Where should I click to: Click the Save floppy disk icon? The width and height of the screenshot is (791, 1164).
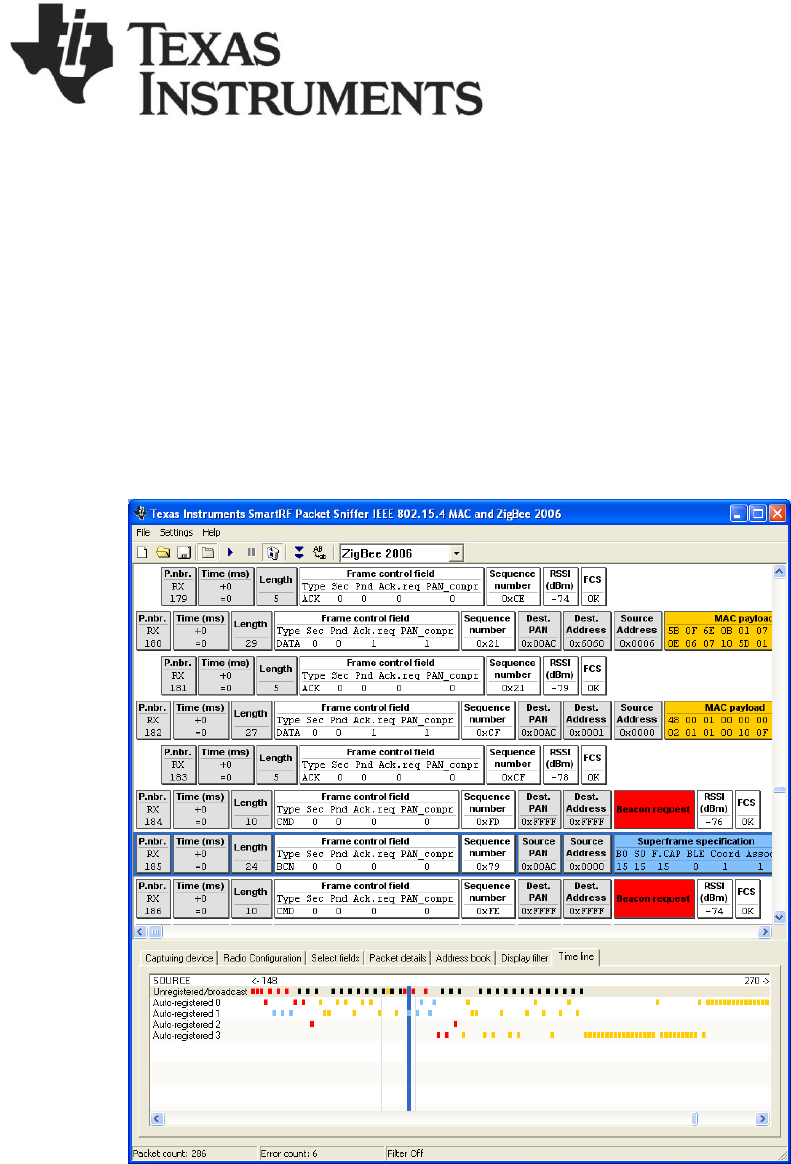[x=184, y=553]
